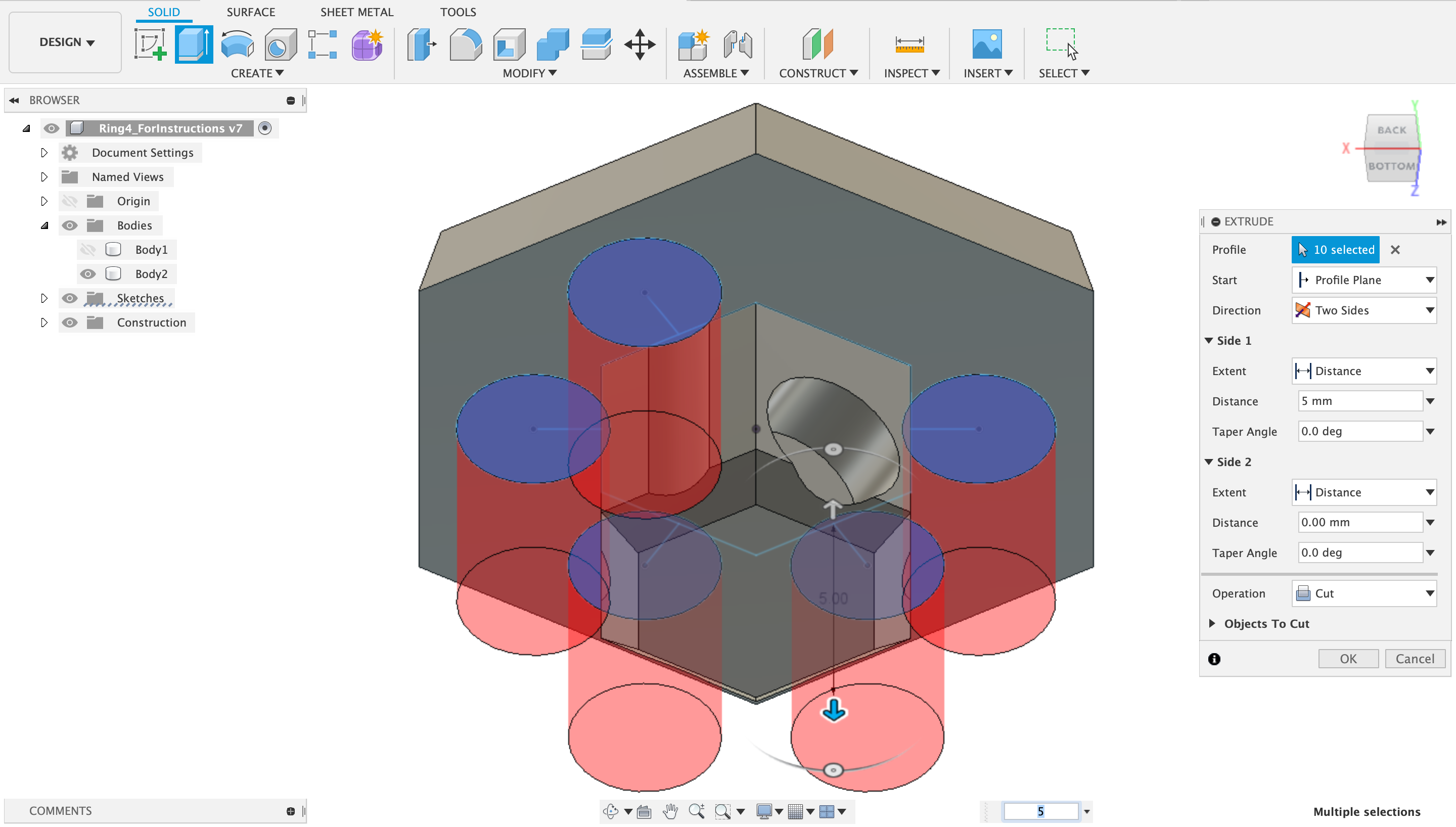Open the Measure tool under Inspect
Viewport: 1456px width, 827px height.
click(909, 44)
